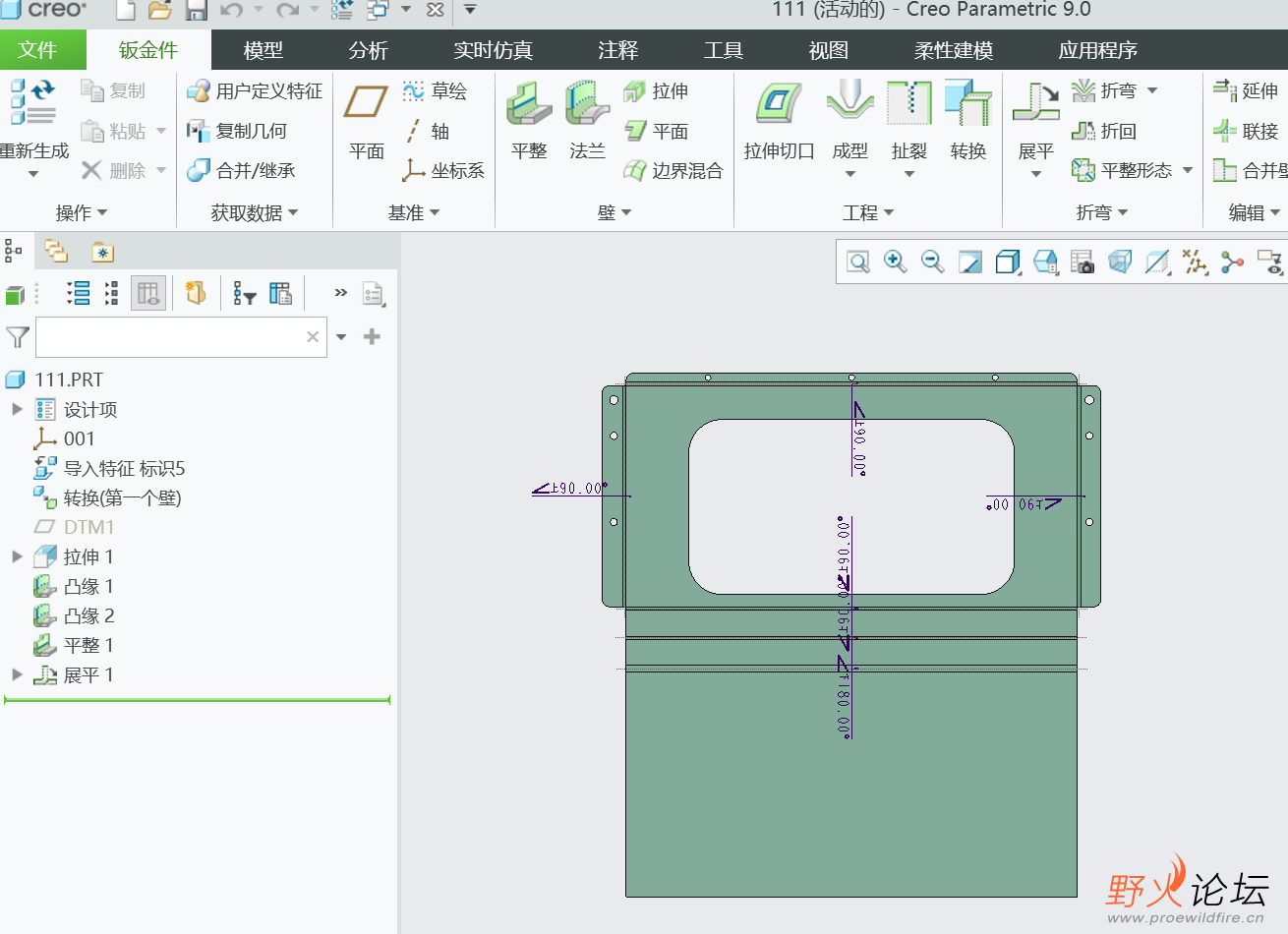The width and height of the screenshot is (1288, 934).
Task: Open the 成型 form dropdown
Action: (x=850, y=174)
